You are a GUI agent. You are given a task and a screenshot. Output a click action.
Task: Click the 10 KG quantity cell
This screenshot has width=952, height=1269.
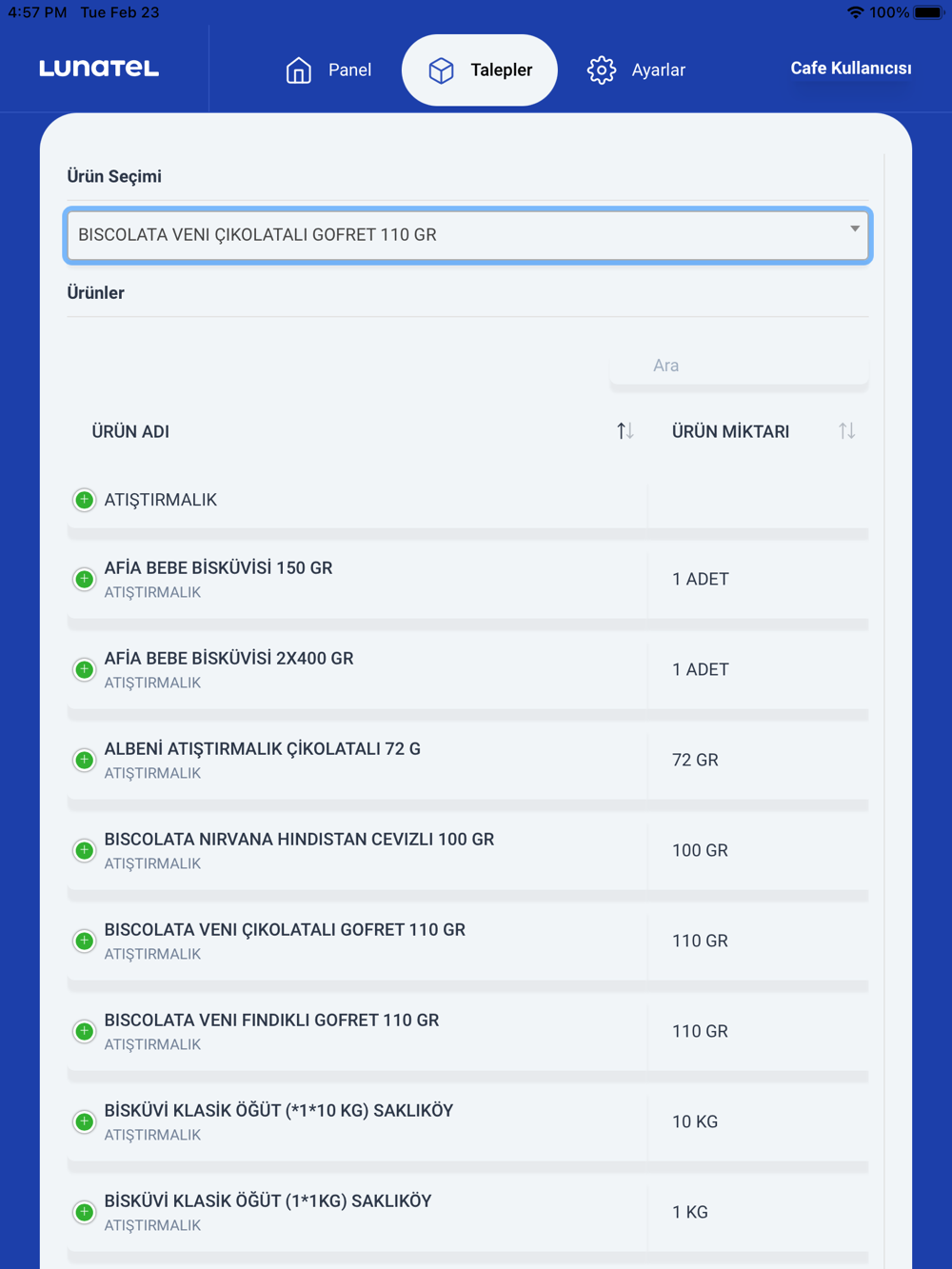point(695,1121)
